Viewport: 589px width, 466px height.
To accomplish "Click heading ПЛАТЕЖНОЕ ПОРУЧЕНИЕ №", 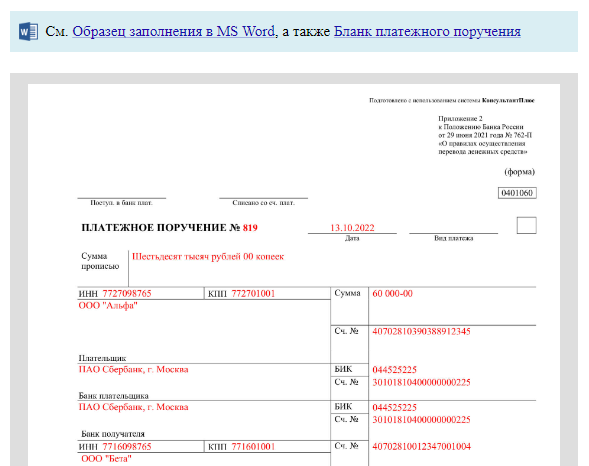I will click(160, 228).
